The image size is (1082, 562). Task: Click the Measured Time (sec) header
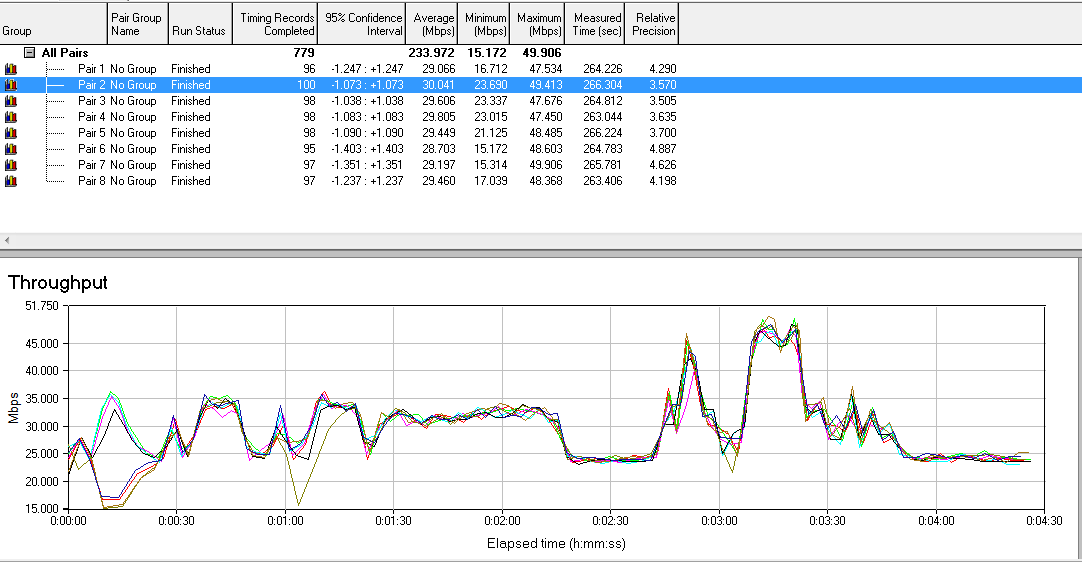click(x=596, y=24)
